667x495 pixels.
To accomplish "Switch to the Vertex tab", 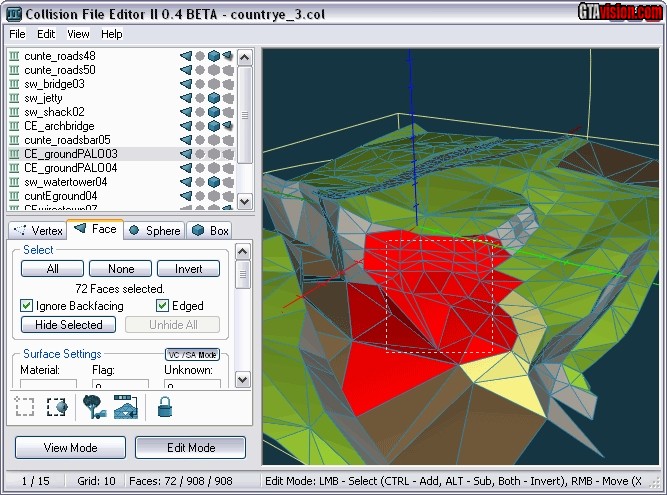I will tap(38, 230).
